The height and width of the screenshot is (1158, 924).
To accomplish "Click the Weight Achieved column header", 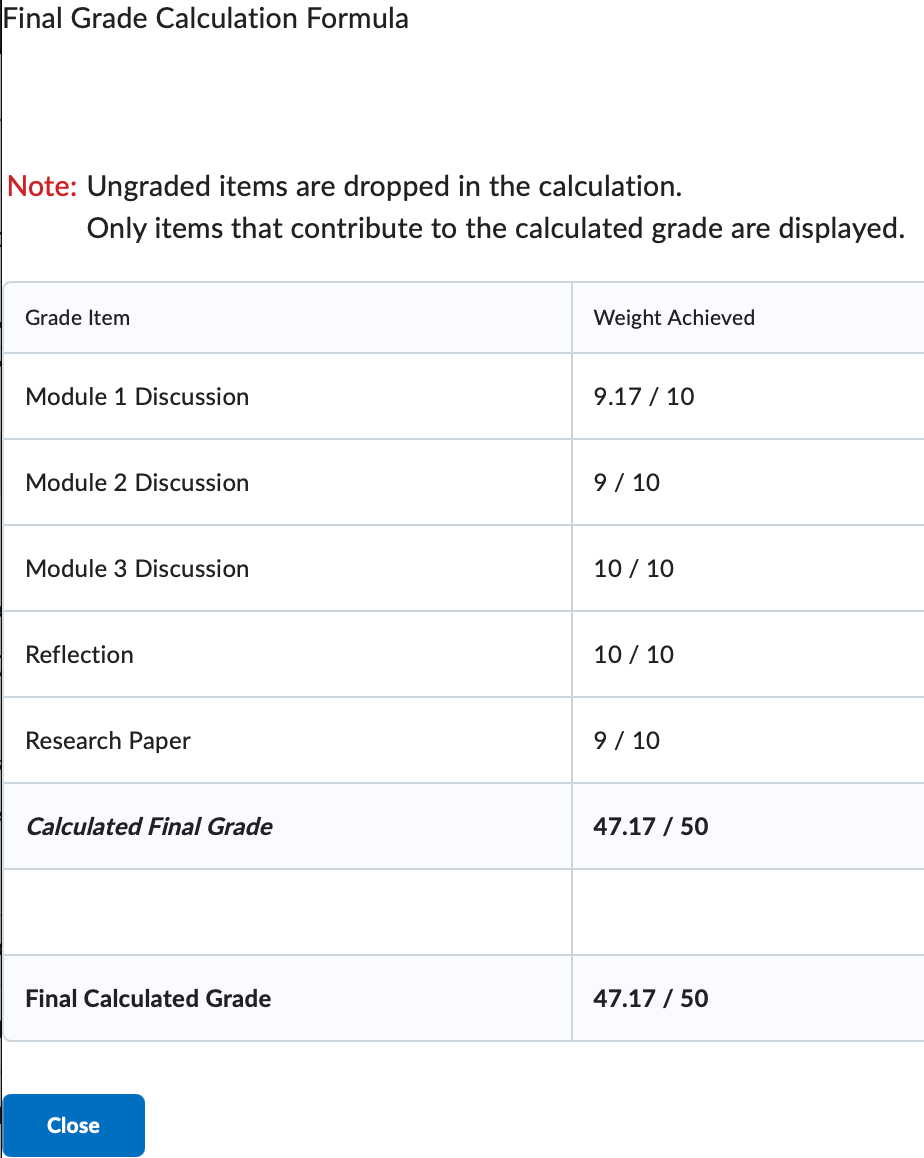I will tap(674, 317).
